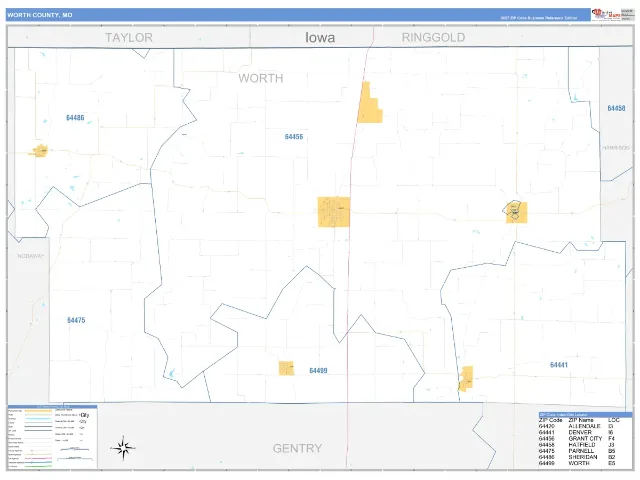Click WORTH in the ZIP index table
640x480 pixels.
[579, 463]
